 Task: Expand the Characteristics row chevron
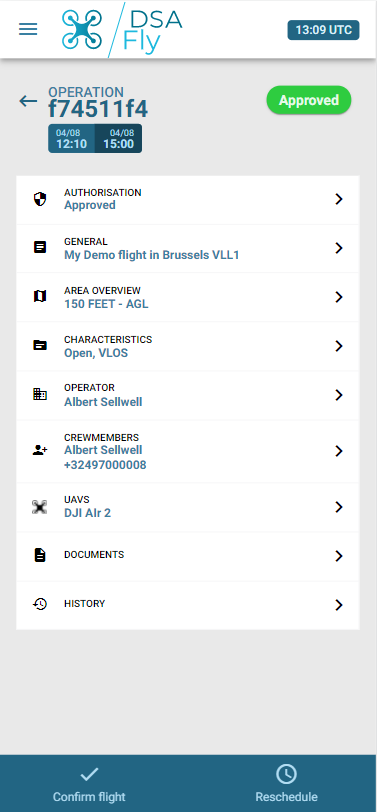tap(339, 346)
